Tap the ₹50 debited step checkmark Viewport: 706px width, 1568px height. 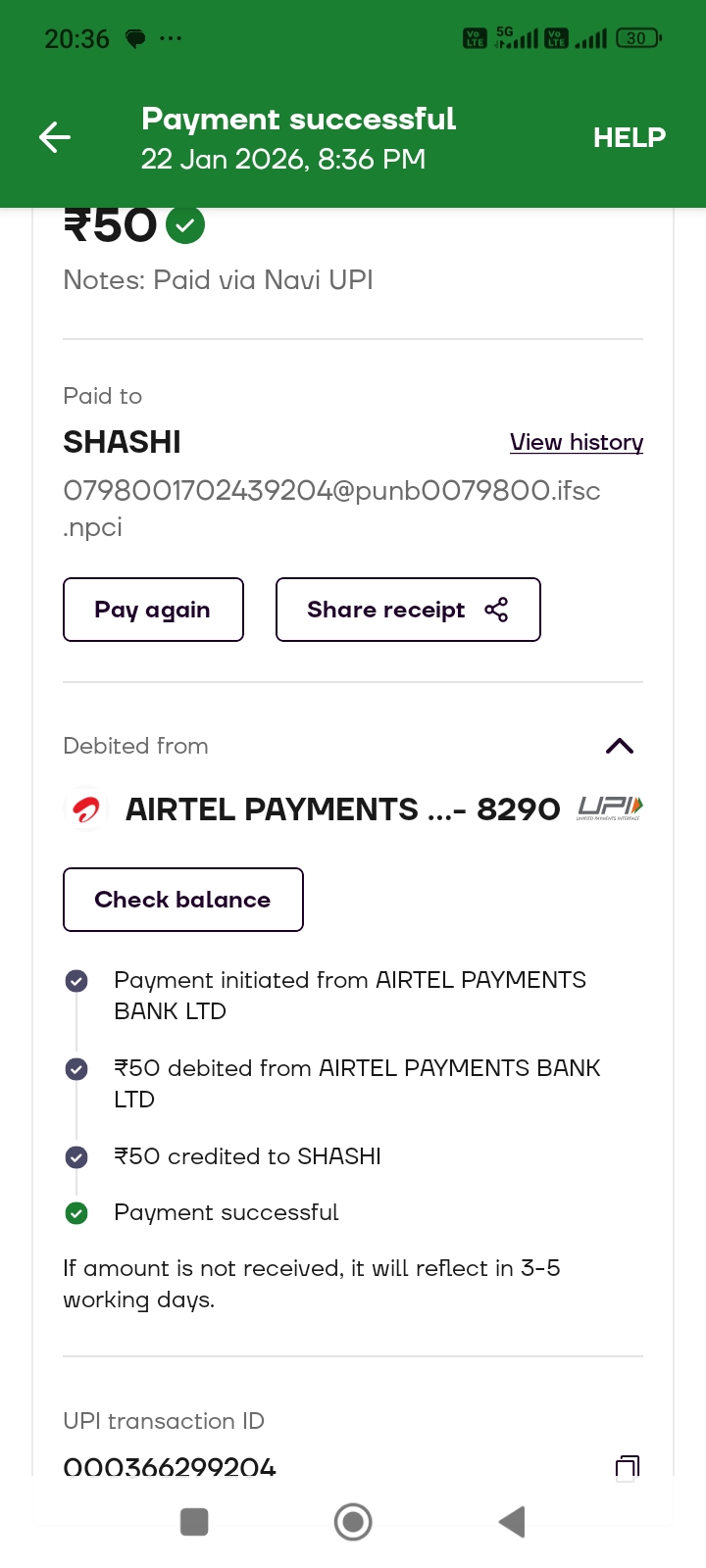coord(76,1069)
